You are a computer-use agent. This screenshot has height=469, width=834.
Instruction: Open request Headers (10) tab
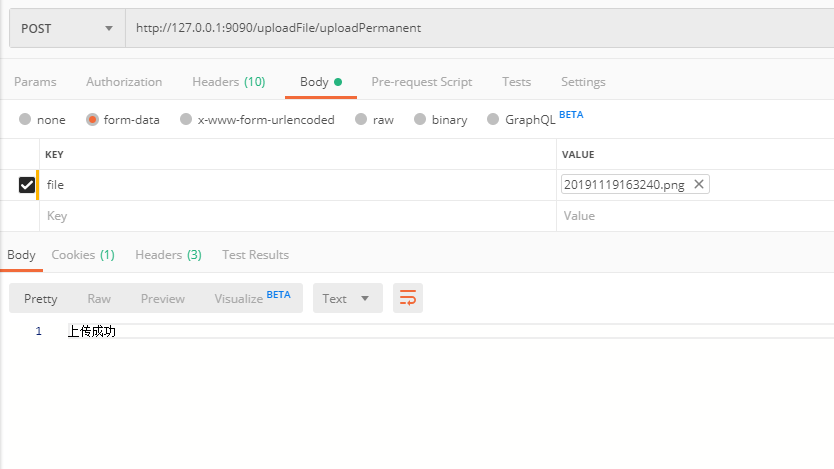coord(229,82)
